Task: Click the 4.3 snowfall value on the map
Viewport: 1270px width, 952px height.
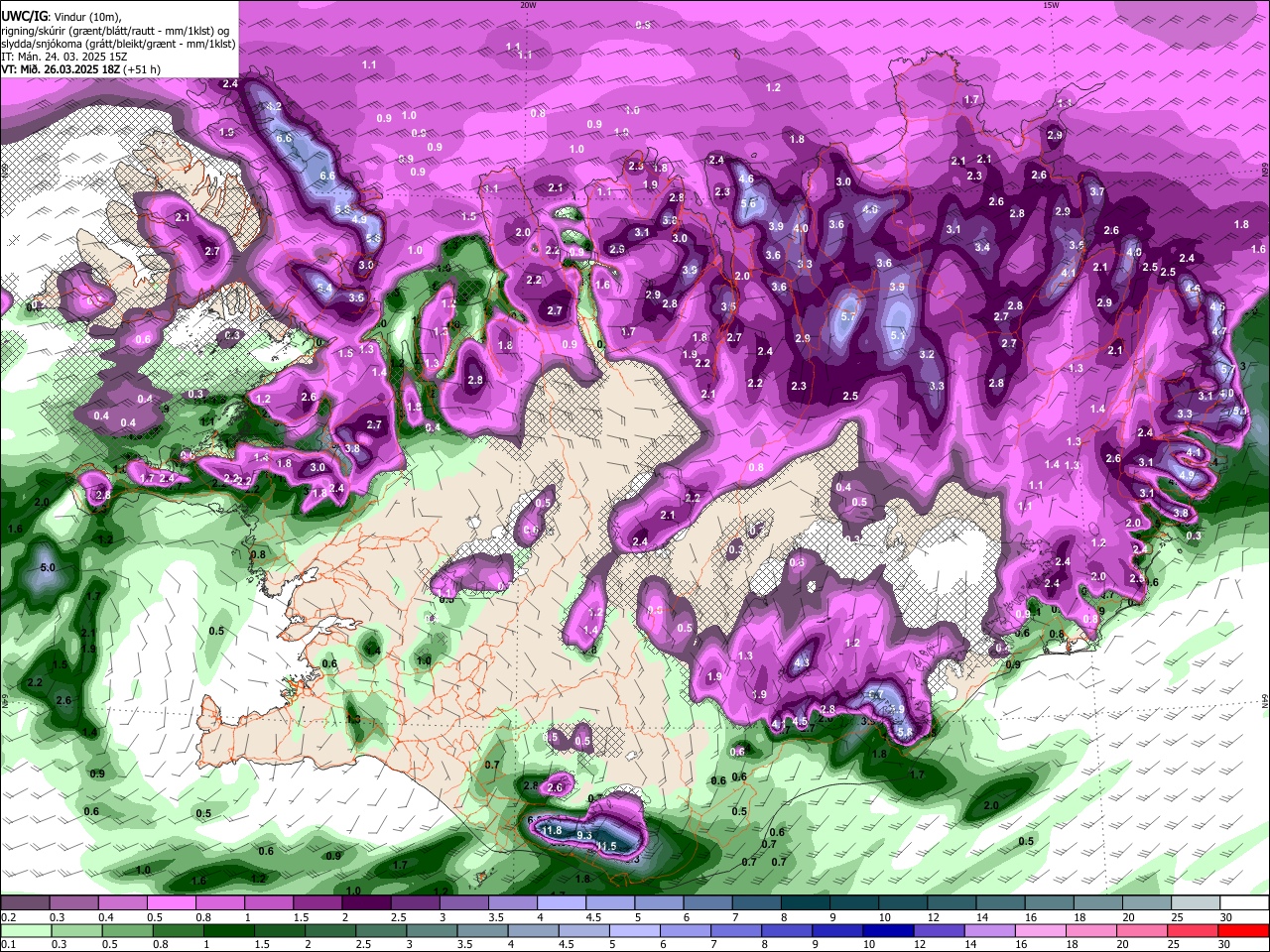Action: coord(802,662)
